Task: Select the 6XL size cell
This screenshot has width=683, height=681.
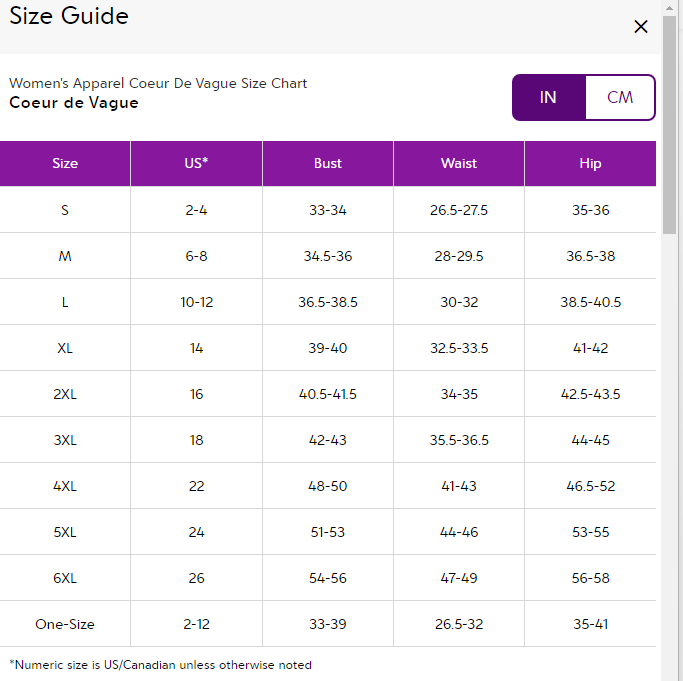Action: 65,578
